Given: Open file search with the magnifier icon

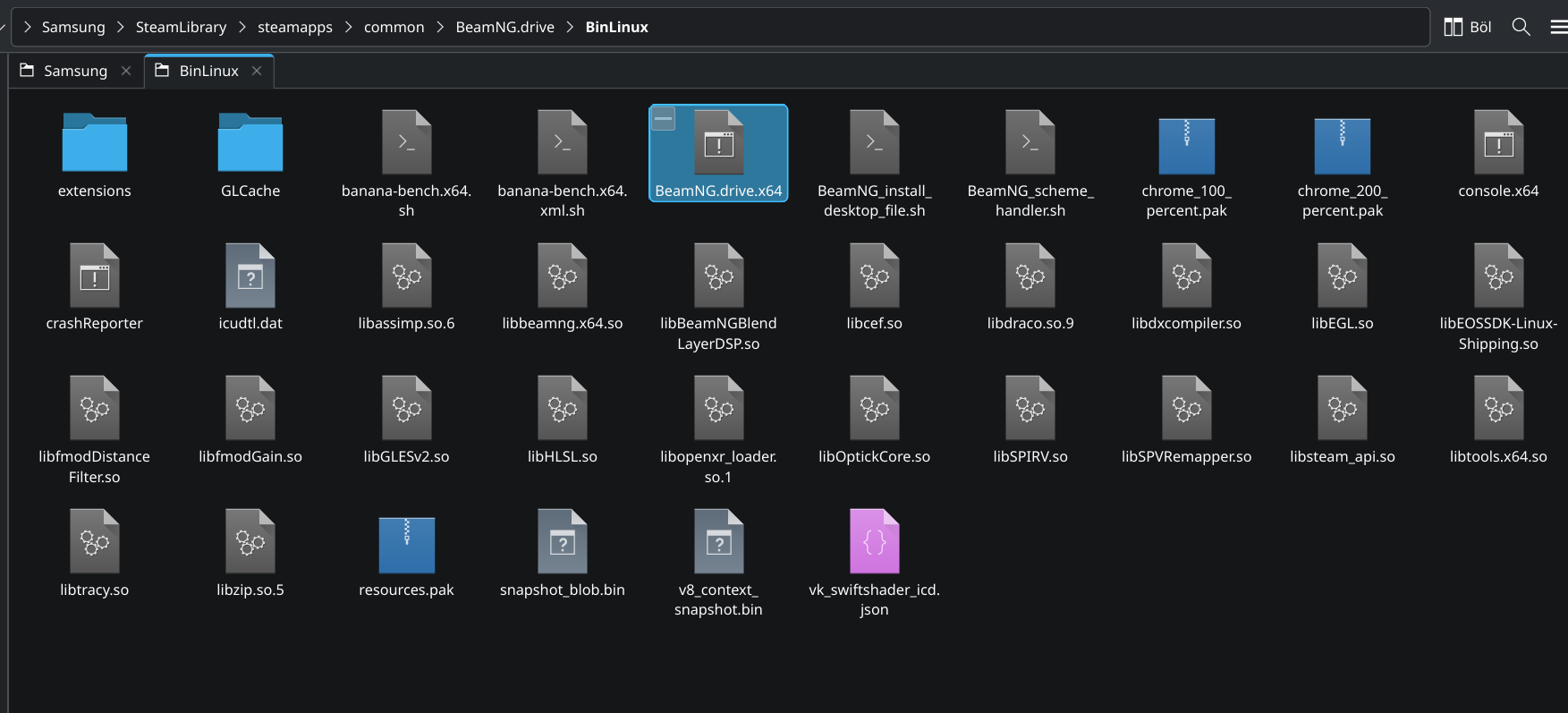Looking at the screenshot, I should (x=1521, y=27).
